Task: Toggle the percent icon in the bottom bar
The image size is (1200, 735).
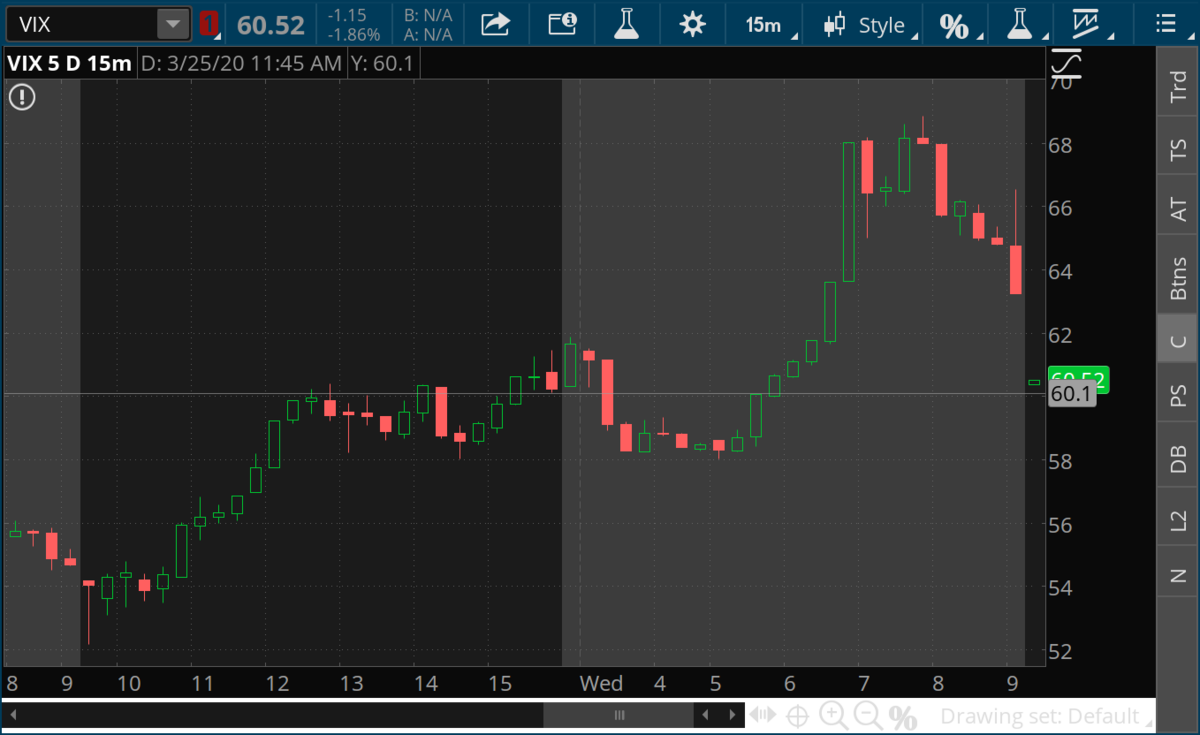Action: (x=903, y=716)
